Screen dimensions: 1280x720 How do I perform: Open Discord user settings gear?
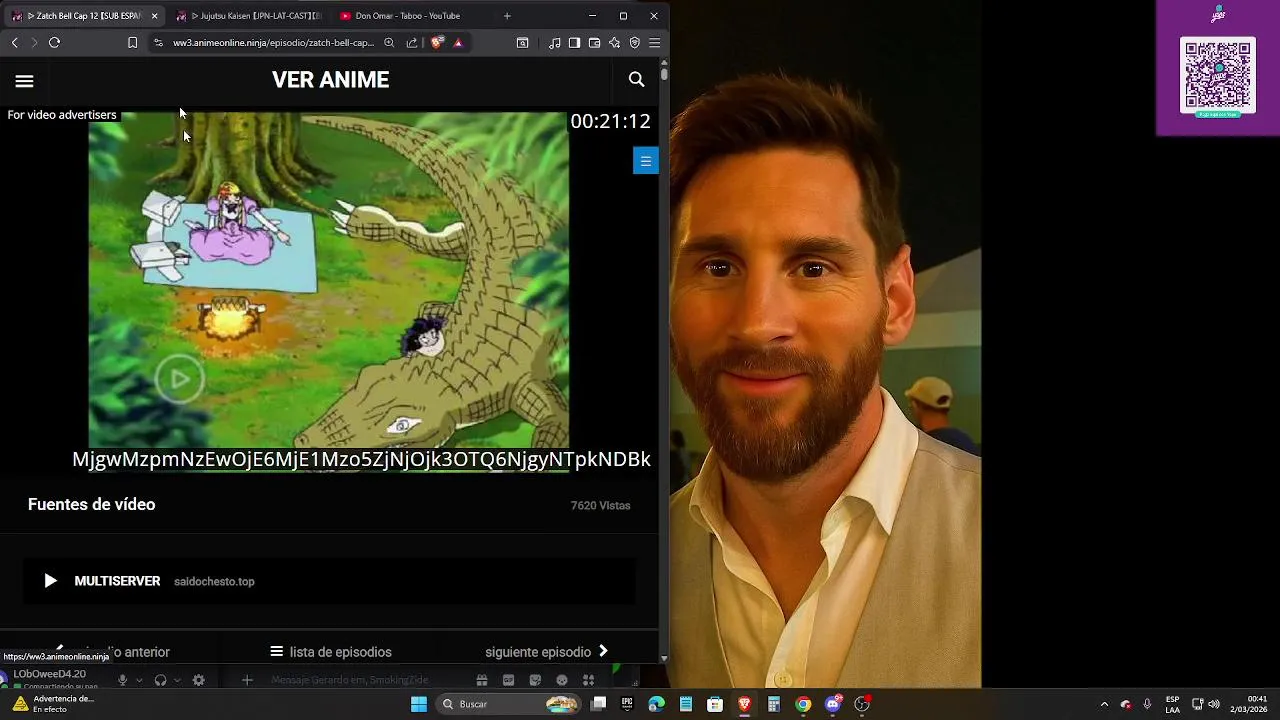199,680
